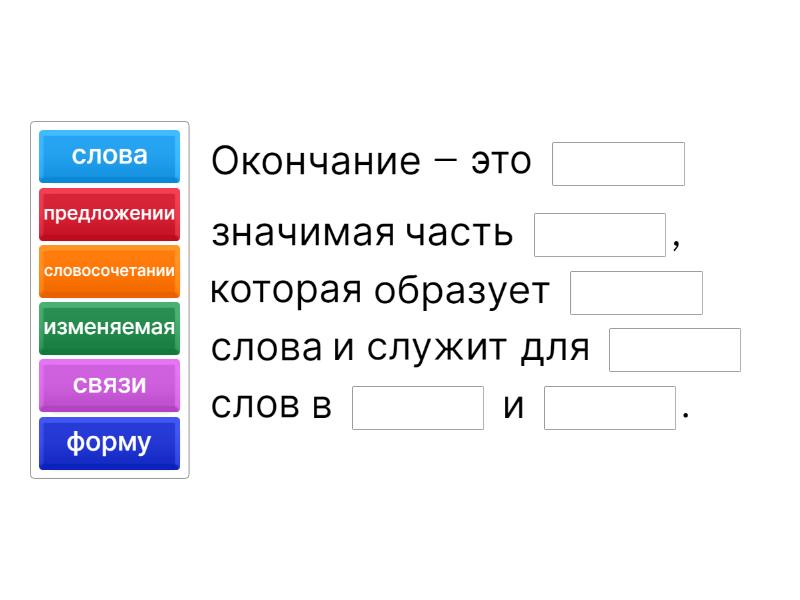Screen dimensions: 800x600
Task: Click the text 'которая образует'
Action: 380,291
